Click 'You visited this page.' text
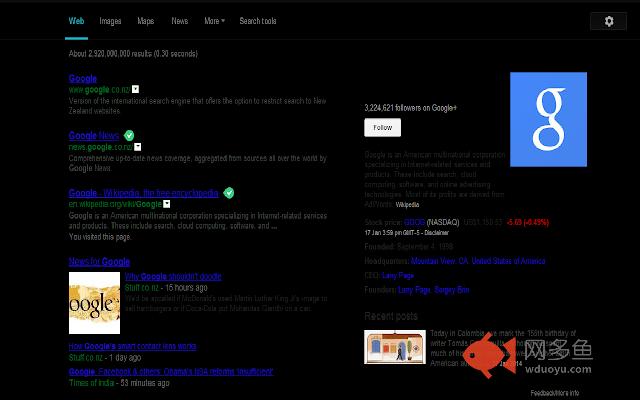The image size is (640, 400). point(100,237)
